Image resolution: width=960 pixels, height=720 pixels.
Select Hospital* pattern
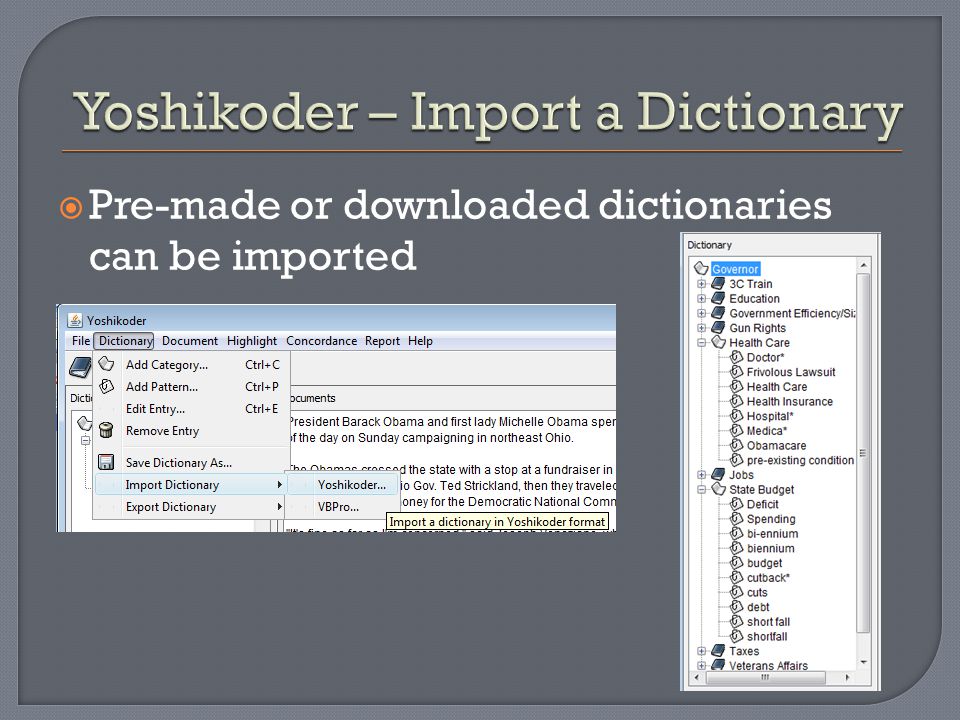pos(770,416)
